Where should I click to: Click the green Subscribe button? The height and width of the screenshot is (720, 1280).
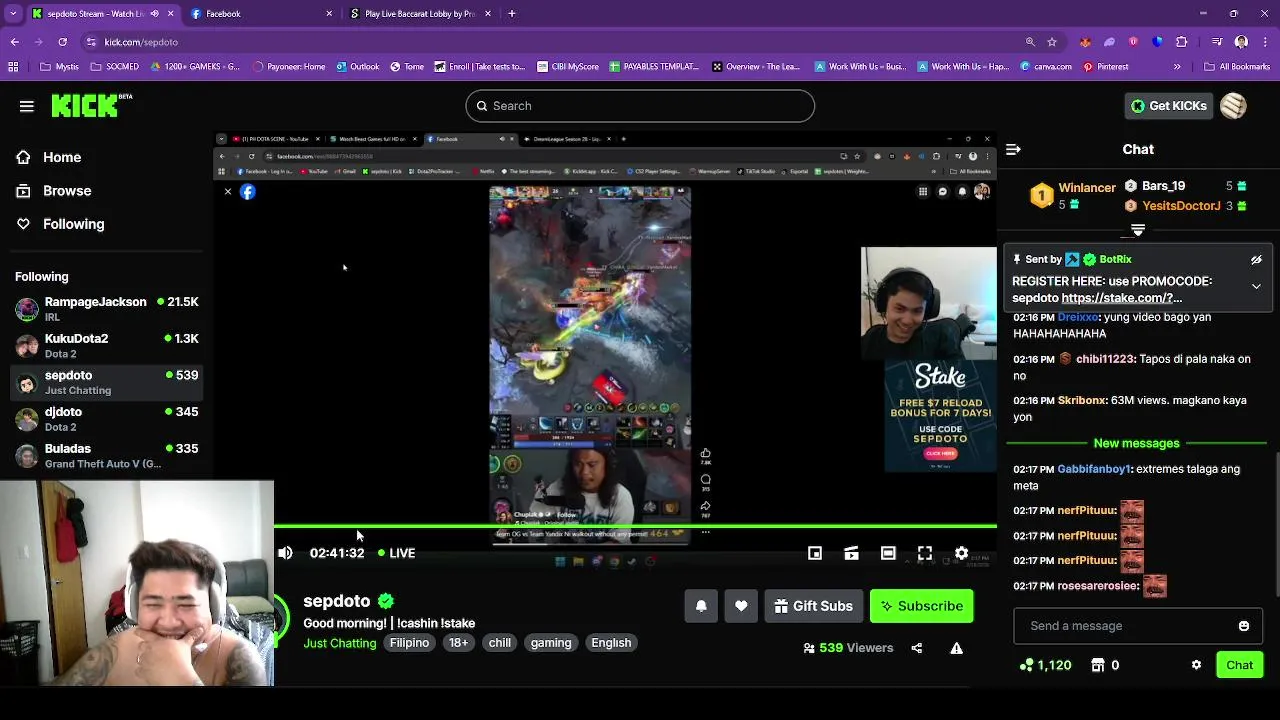[921, 606]
